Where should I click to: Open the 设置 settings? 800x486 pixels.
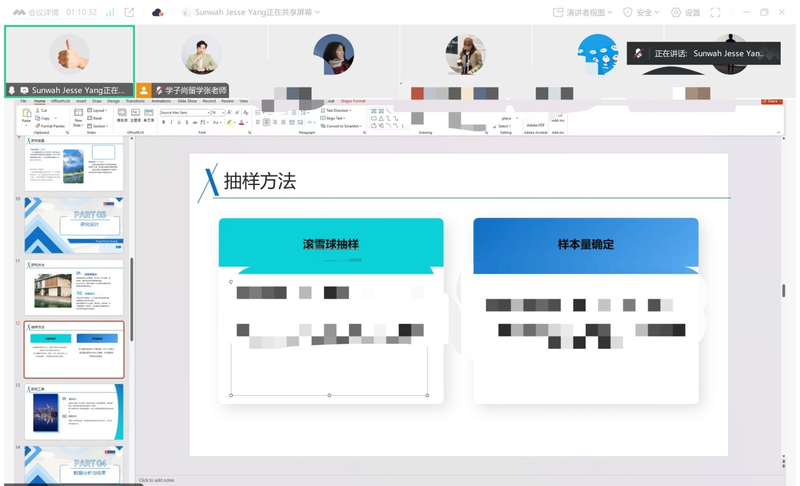(685, 12)
